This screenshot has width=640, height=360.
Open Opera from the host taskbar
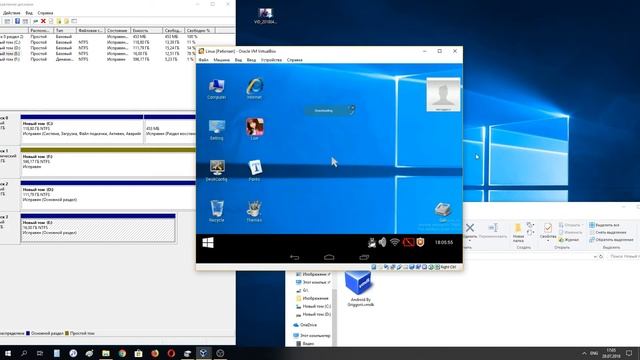pos(171,353)
